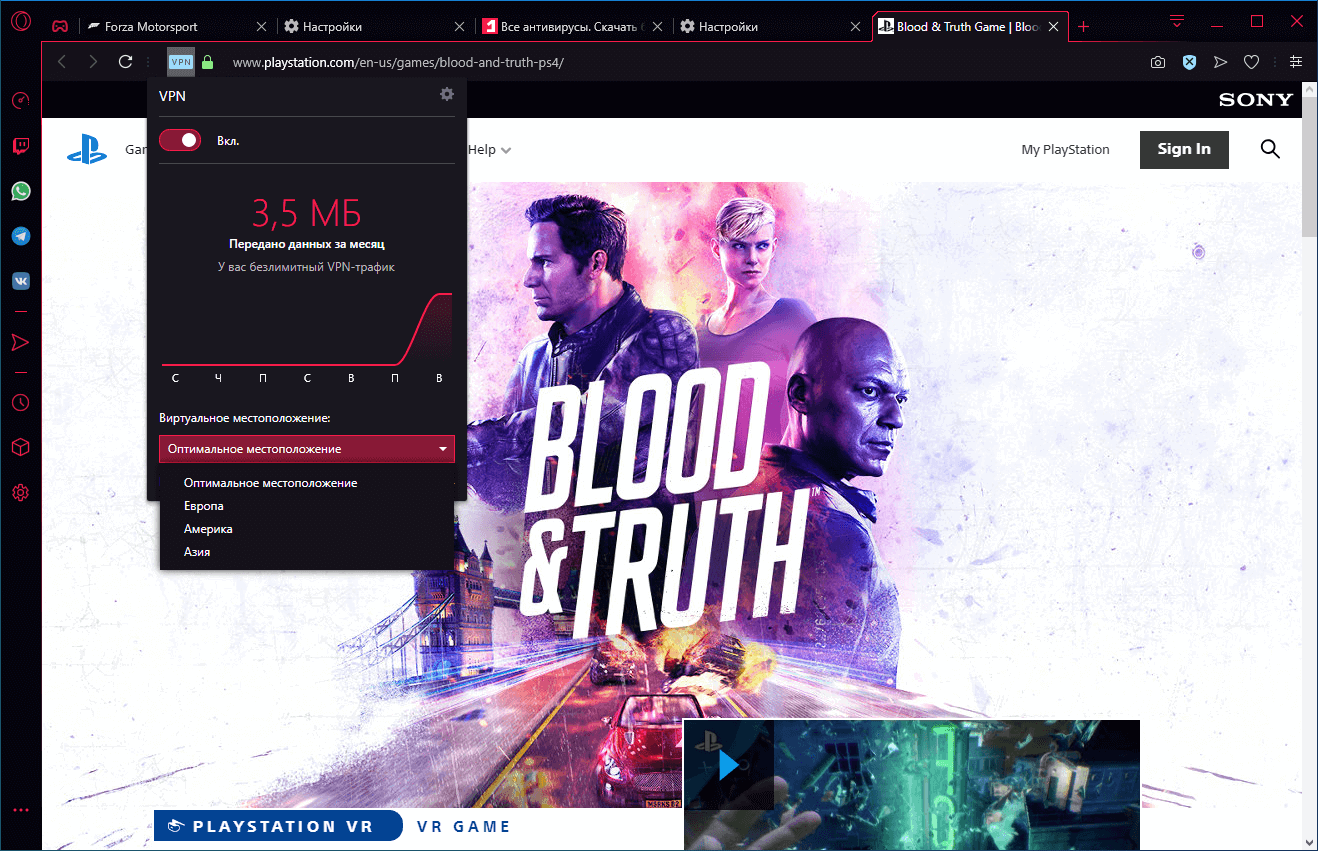1318x851 pixels.
Task: Open a new tab with plus button
Action: tap(1084, 27)
